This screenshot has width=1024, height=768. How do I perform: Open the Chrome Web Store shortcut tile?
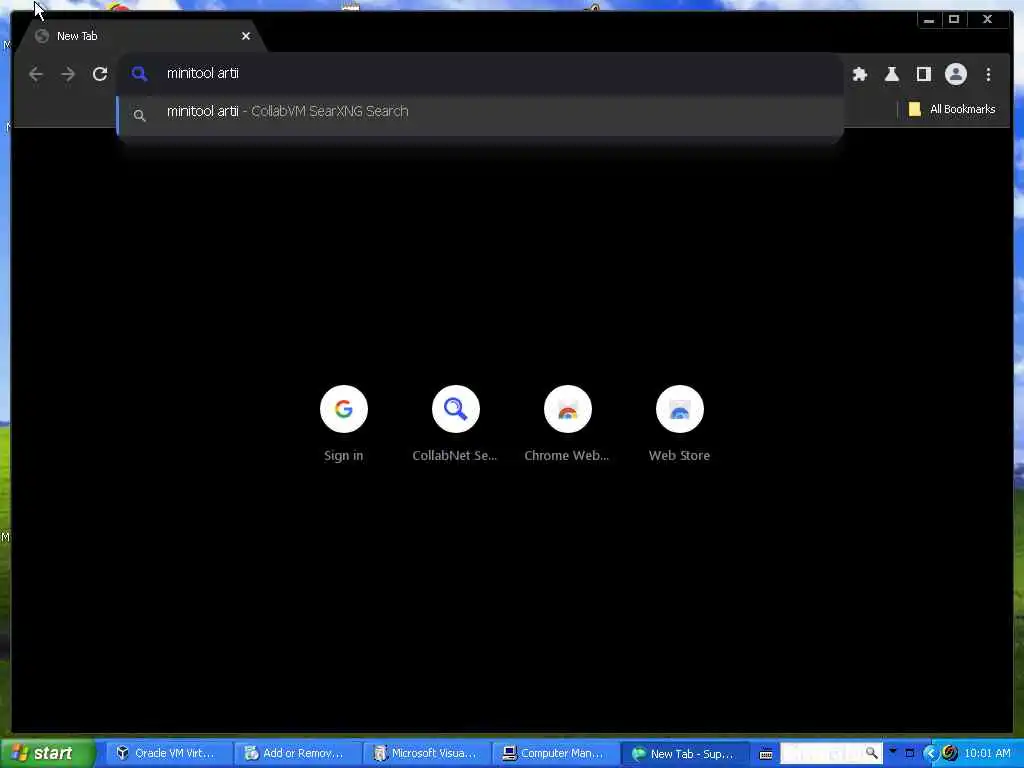(567, 424)
